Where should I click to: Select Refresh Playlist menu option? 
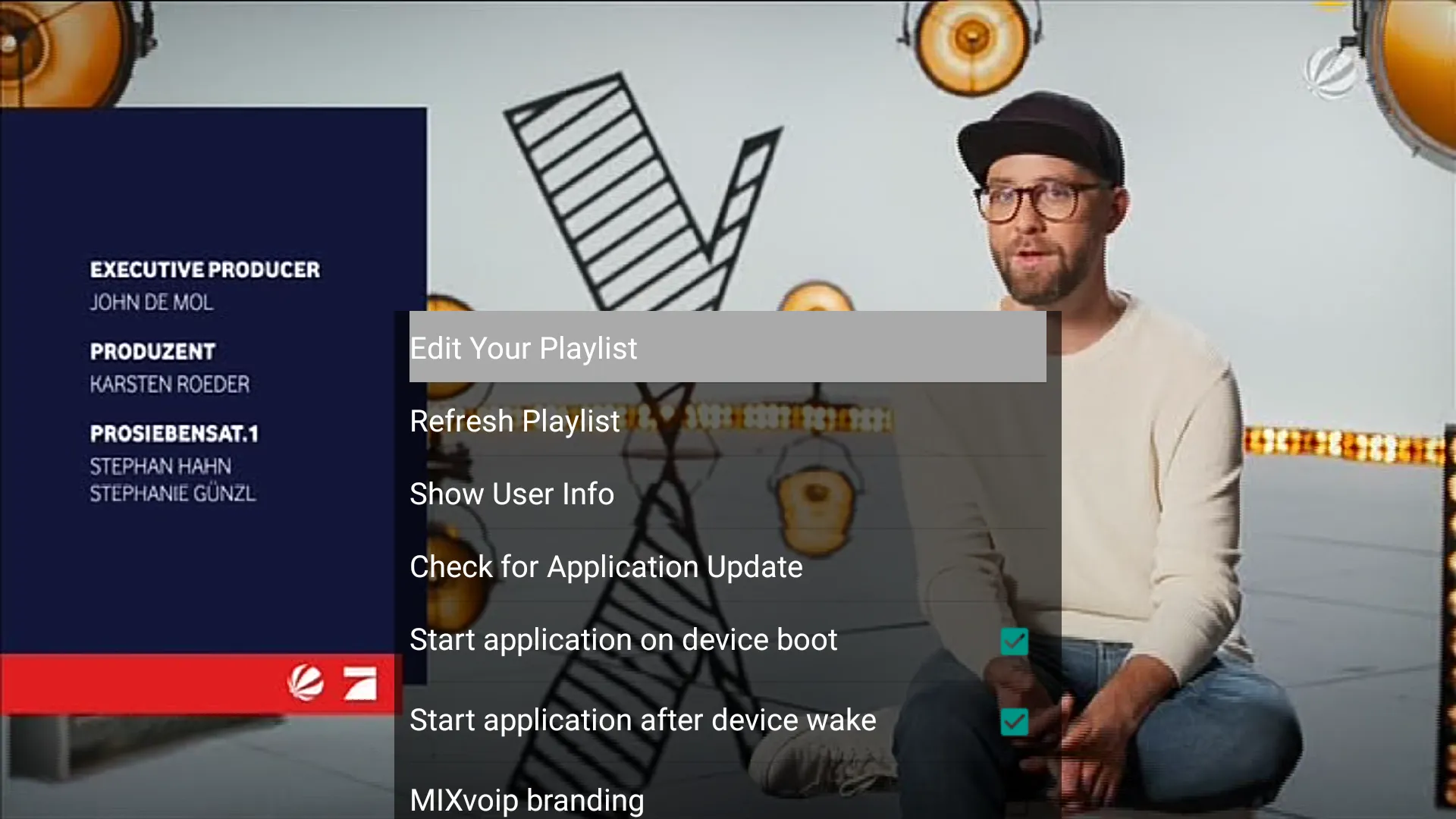(x=514, y=420)
